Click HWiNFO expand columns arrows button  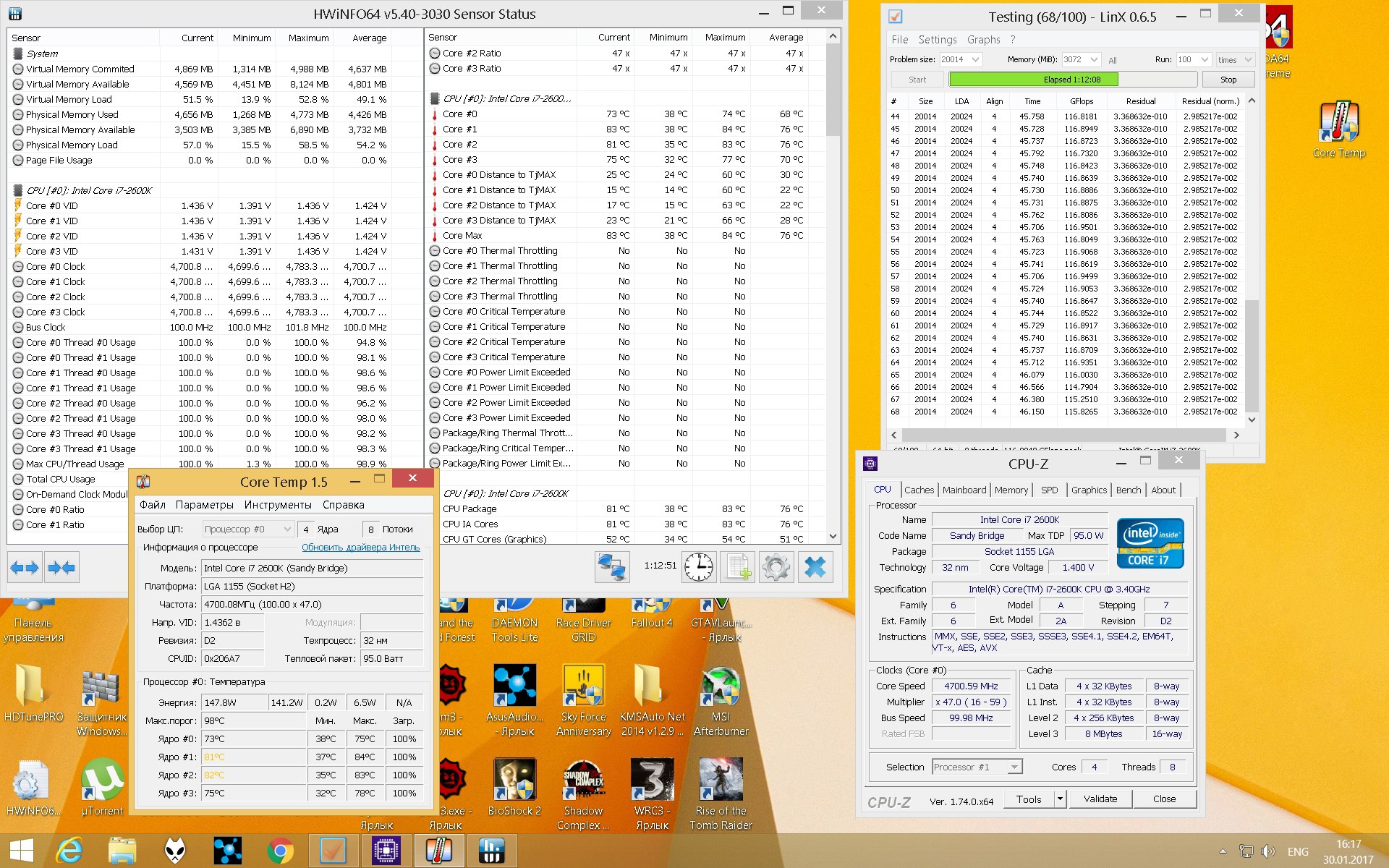click(25, 568)
